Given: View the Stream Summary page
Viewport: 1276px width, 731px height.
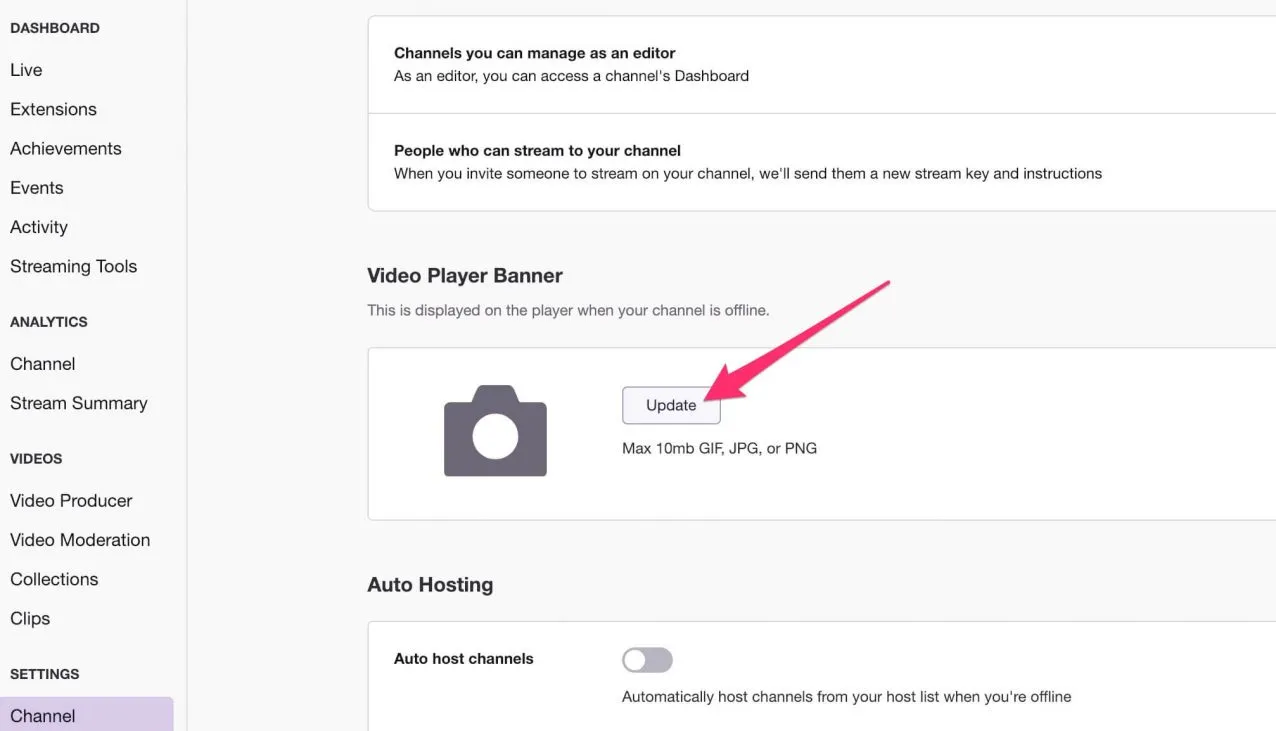Looking at the screenshot, I should (79, 403).
